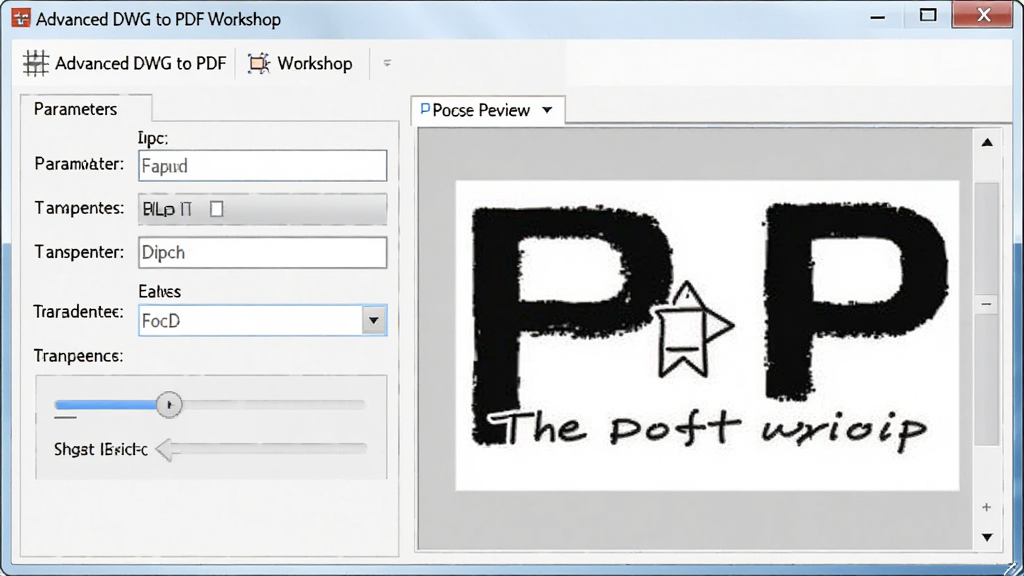The width and height of the screenshot is (1024, 576).
Task: Minimize the Advanced DWG to PDF Workshop window
Action: [x=878, y=16]
